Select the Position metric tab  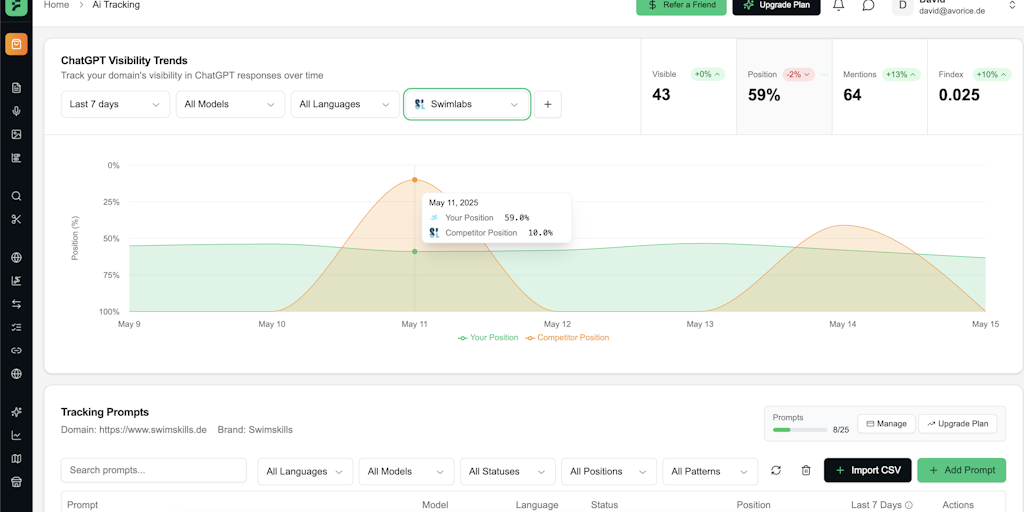click(783, 87)
